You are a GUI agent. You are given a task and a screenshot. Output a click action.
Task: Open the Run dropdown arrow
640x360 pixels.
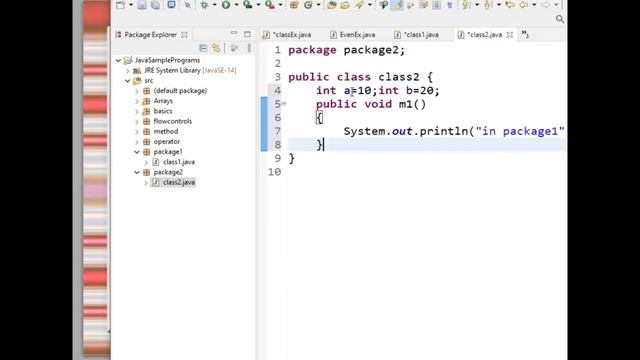(x=236, y=5)
